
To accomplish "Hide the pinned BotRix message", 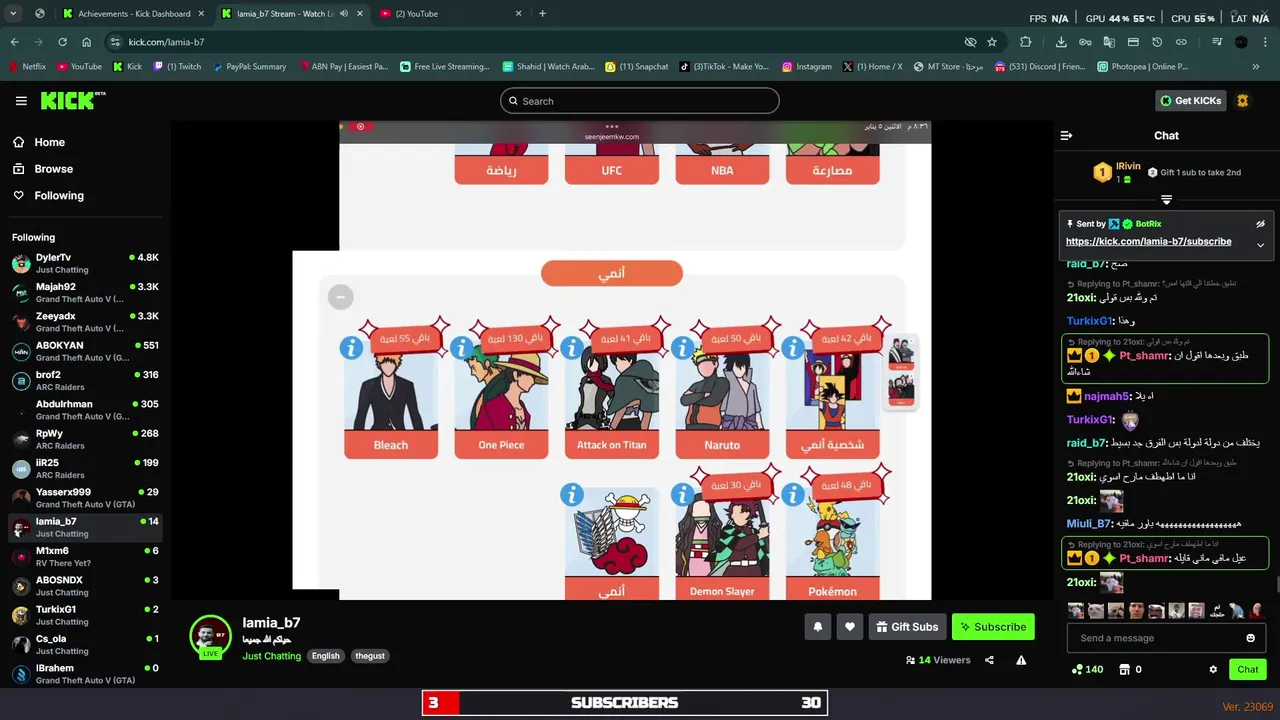I will point(1260,224).
